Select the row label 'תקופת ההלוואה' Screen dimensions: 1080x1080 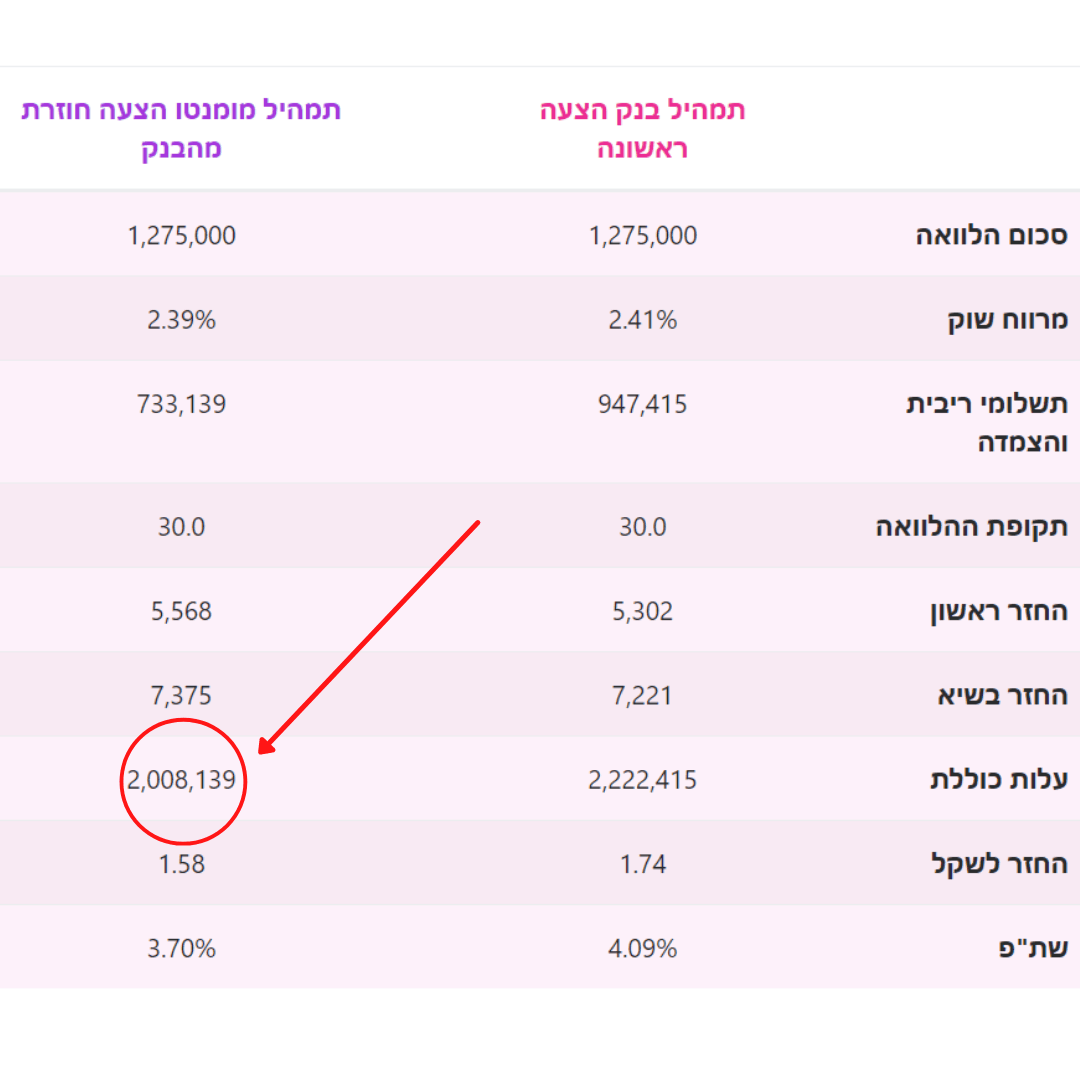click(971, 527)
